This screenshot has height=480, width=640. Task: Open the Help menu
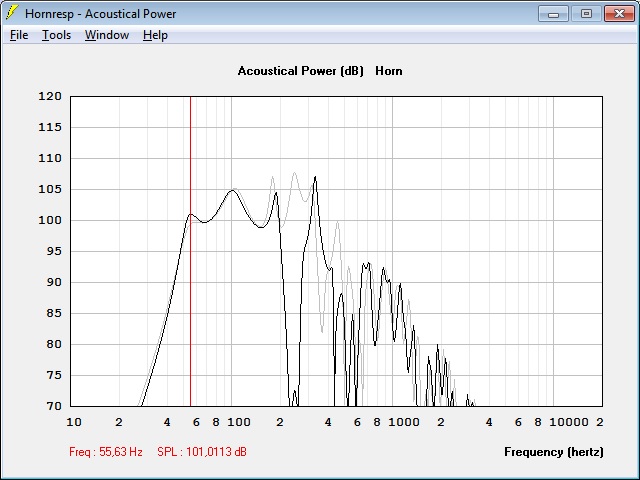point(155,35)
